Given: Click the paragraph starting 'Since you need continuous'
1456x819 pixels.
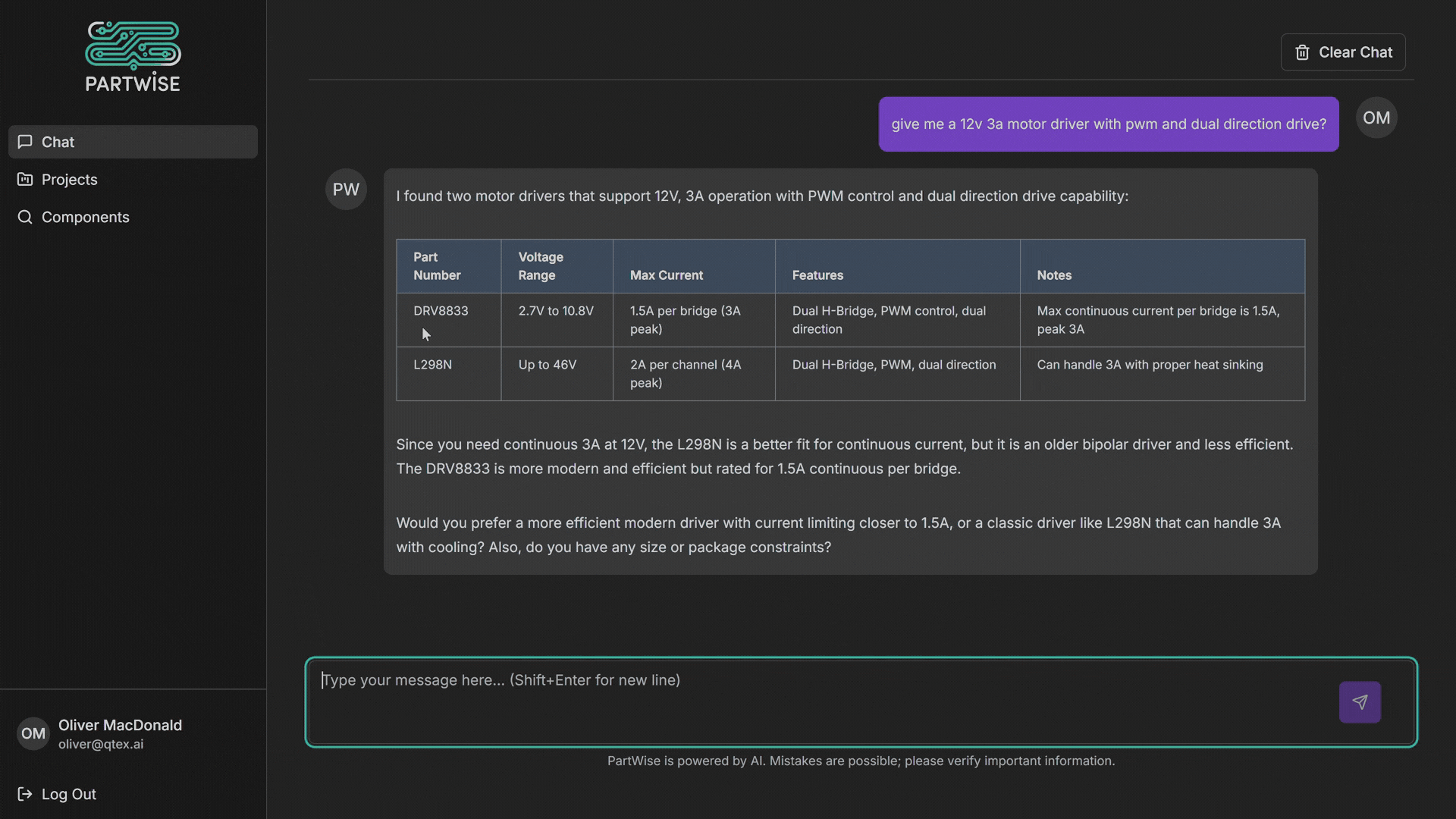Looking at the screenshot, I should [x=845, y=457].
